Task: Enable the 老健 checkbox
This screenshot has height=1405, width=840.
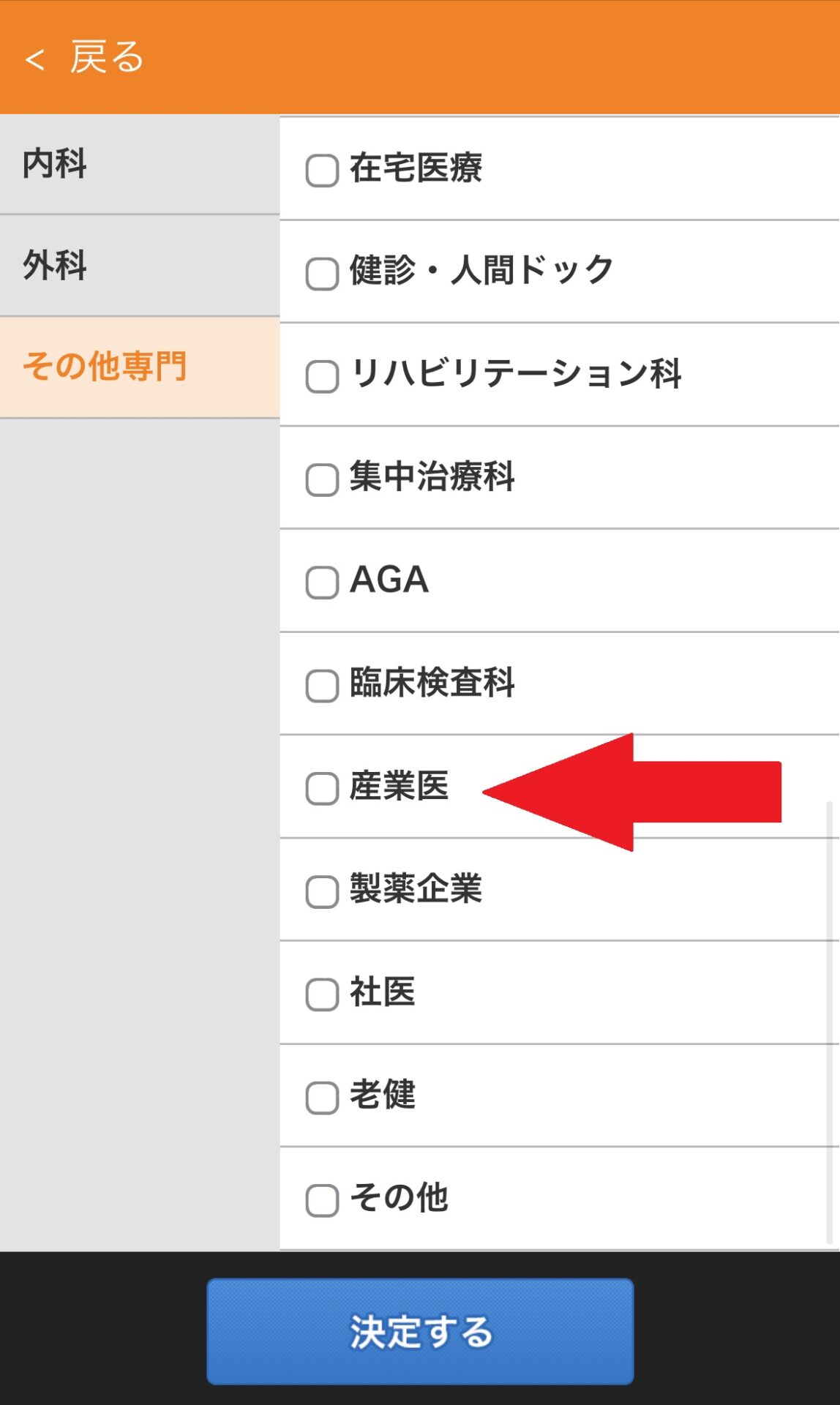Action: pos(322,1098)
